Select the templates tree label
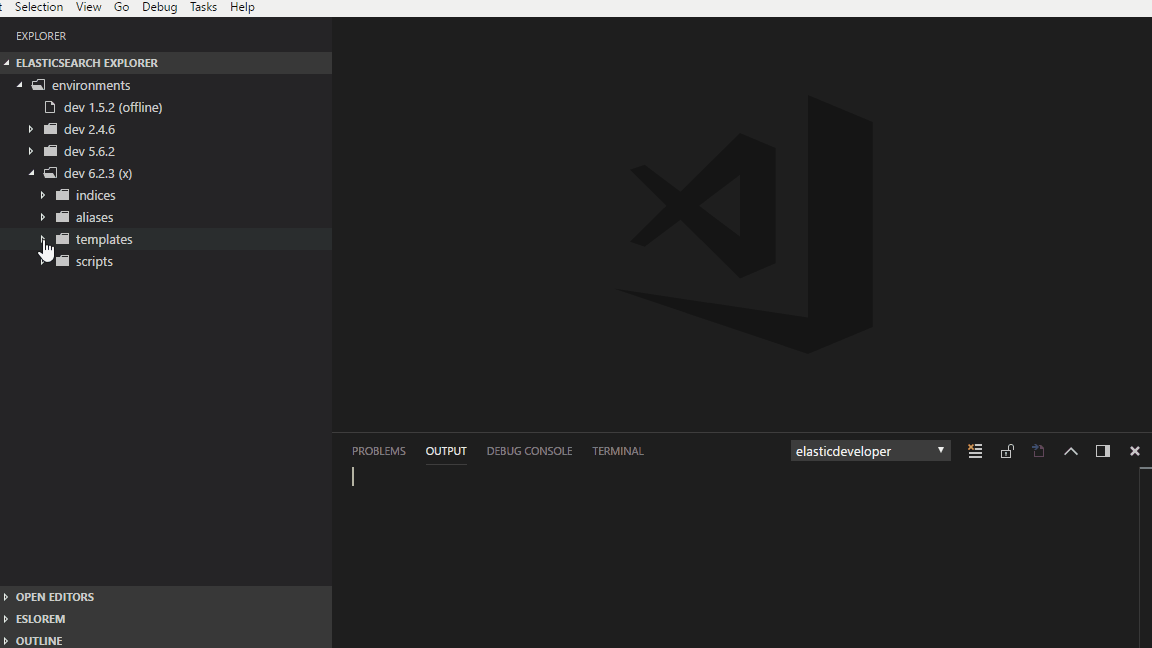The image size is (1152, 648). [x=104, y=240]
